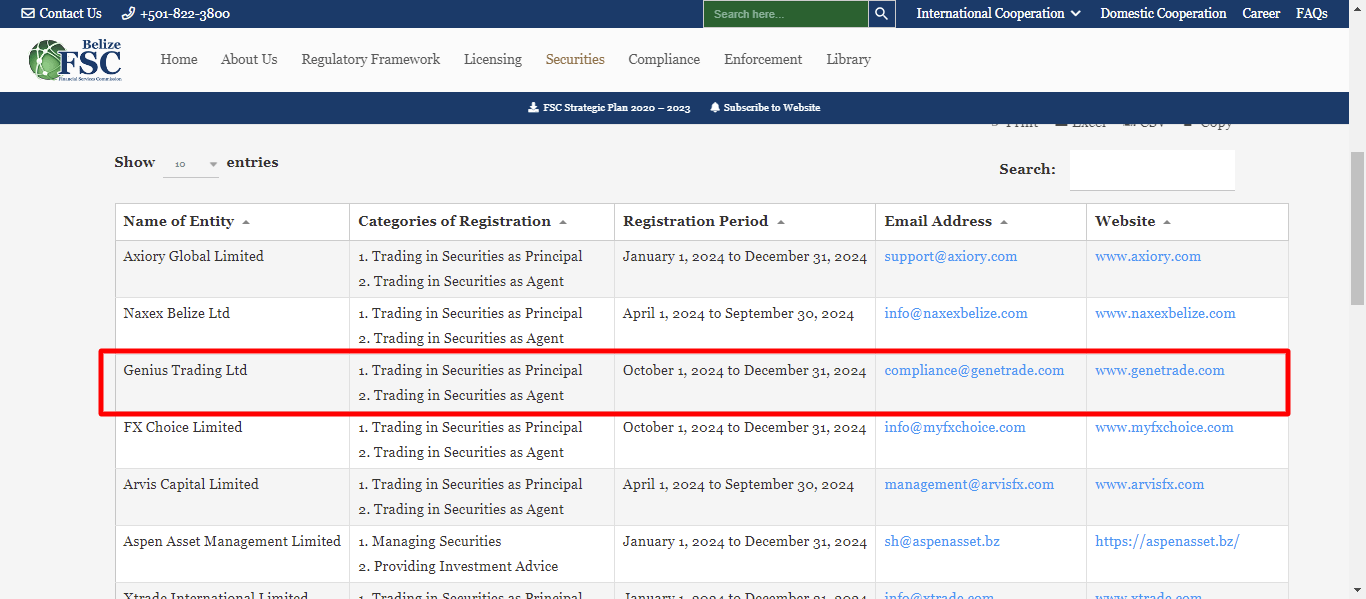Screen dimensions: 1366x599
Task: Click the Belize FSC logo
Action: 76,60
